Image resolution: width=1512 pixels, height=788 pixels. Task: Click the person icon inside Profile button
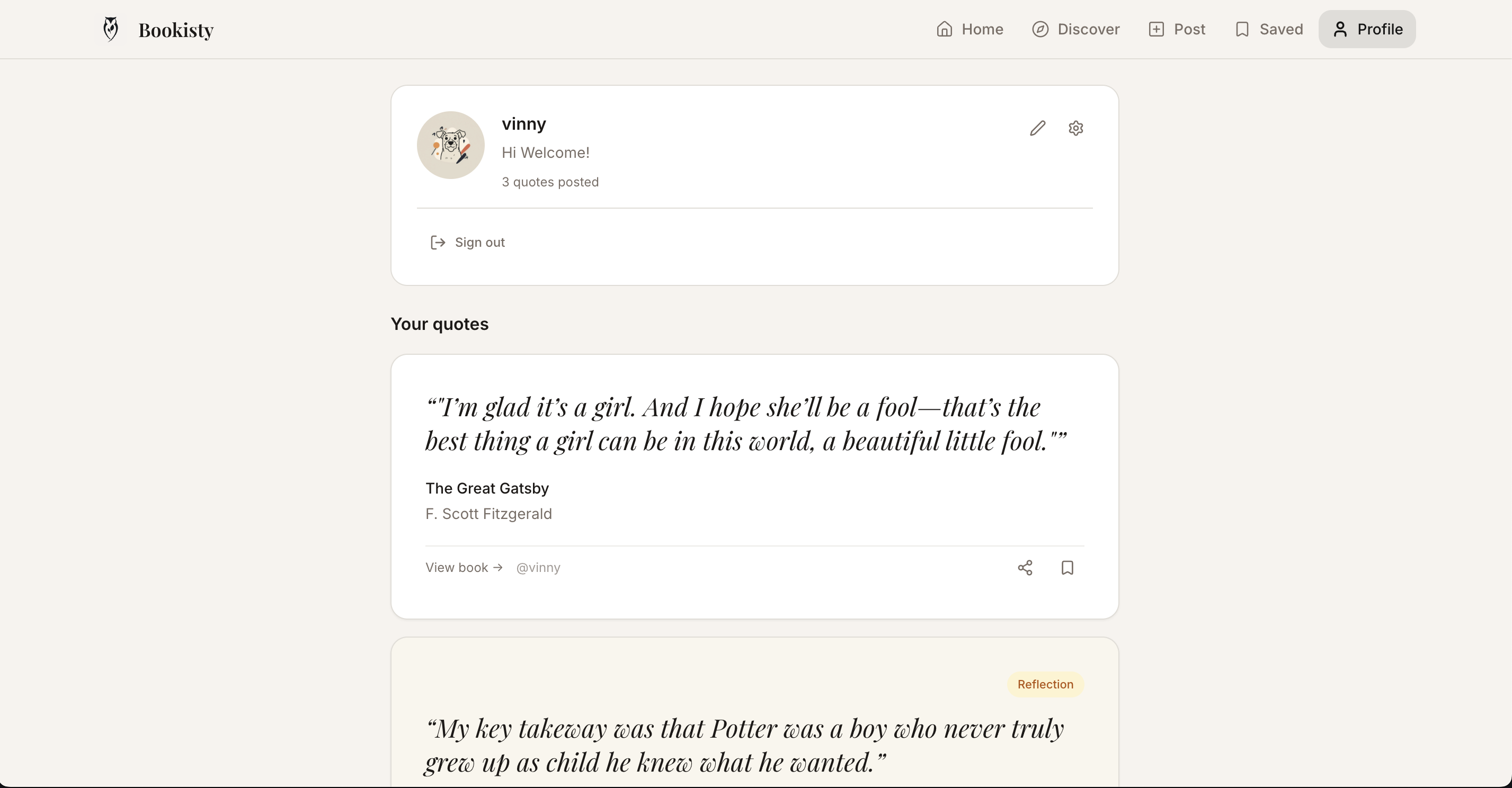click(x=1341, y=29)
